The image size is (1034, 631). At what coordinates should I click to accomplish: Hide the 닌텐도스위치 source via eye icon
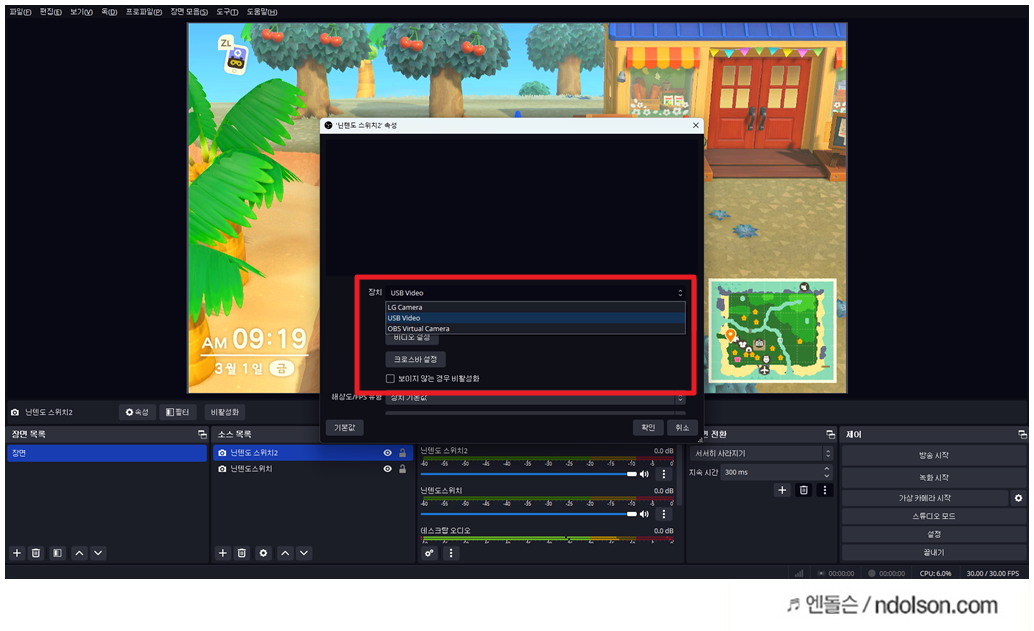[x=388, y=469]
